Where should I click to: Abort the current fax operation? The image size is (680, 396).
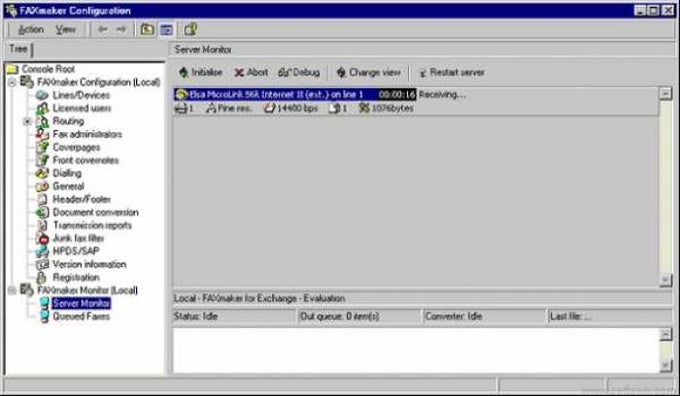(251, 72)
